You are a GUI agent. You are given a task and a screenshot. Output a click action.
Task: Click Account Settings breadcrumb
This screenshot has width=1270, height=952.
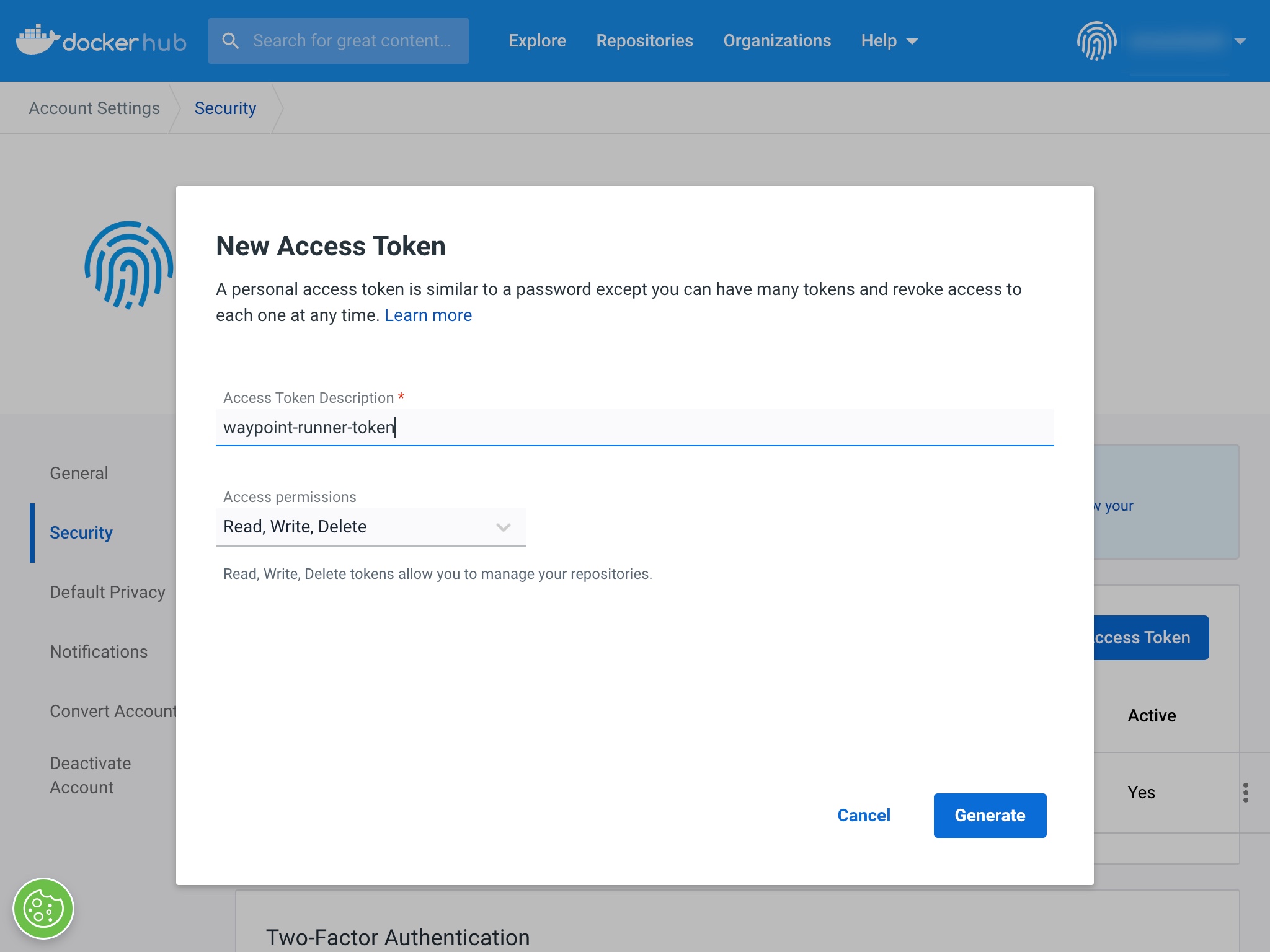tap(94, 108)
